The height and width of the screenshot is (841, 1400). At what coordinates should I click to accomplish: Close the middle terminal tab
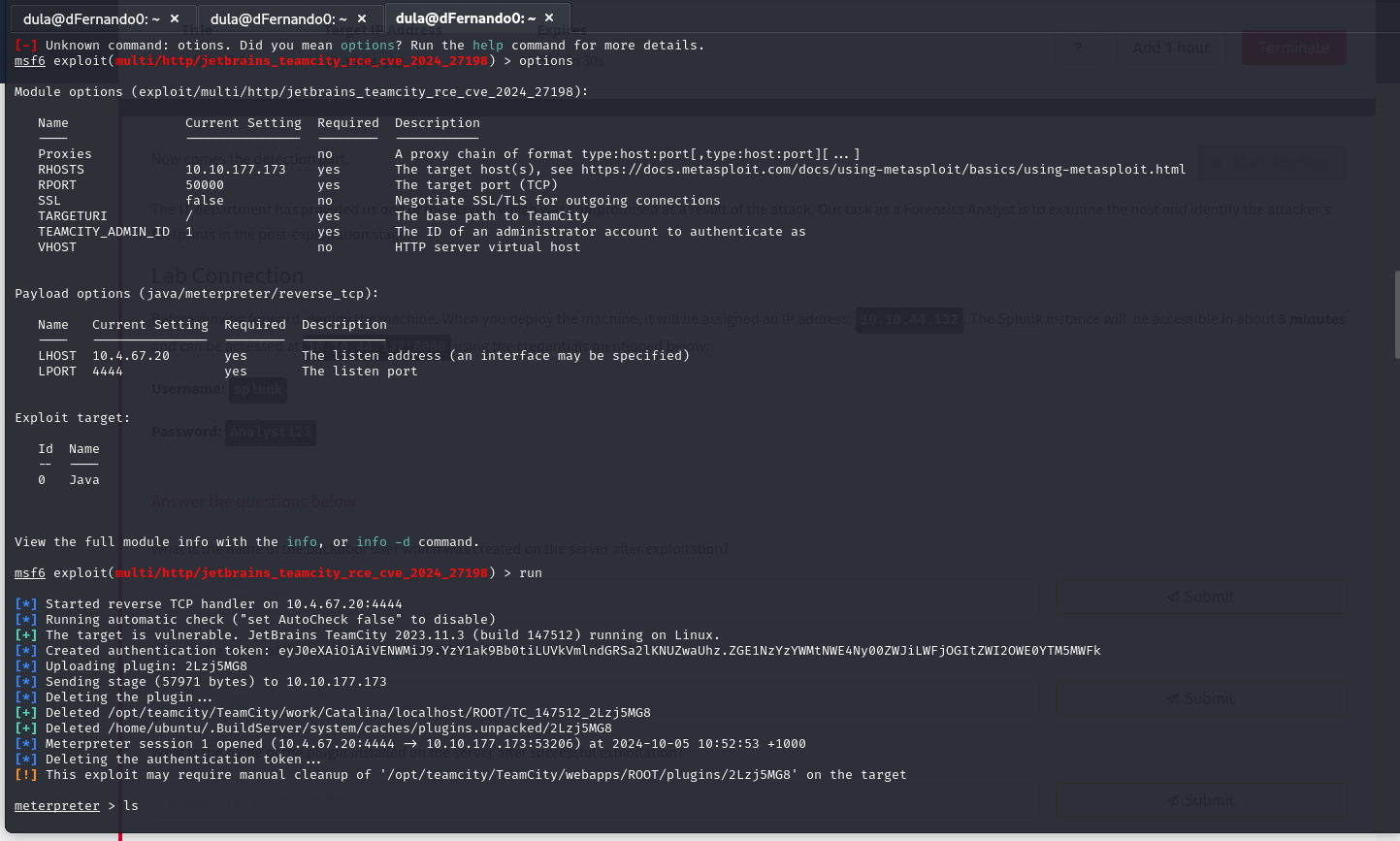[x=362, y=18]
